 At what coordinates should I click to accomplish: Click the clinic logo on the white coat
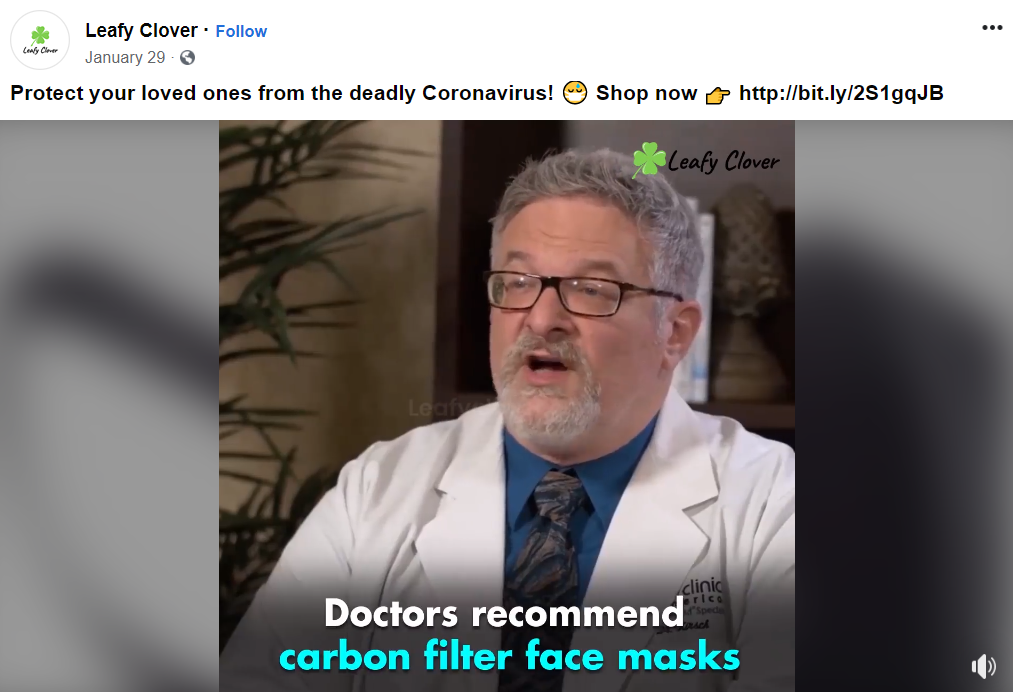[x=702, y=603]
